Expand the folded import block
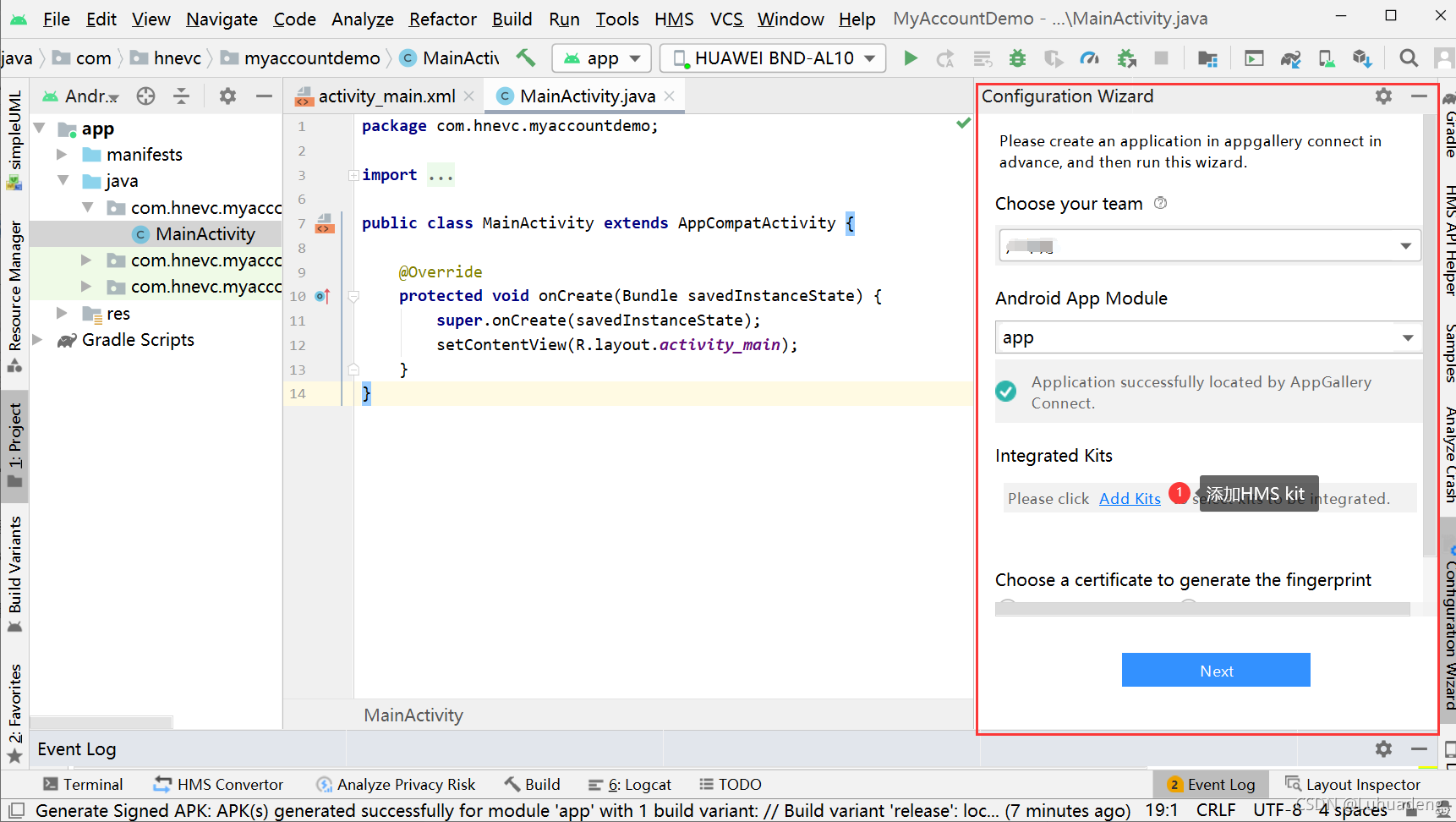The height and width of the screenshot is (822, 1456). click(x=353, y=175)
